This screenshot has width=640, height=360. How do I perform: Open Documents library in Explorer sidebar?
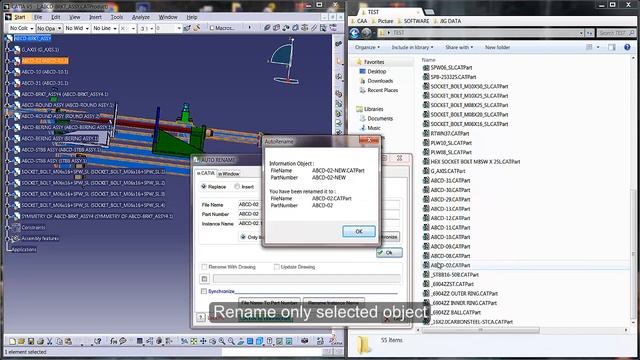380,118
